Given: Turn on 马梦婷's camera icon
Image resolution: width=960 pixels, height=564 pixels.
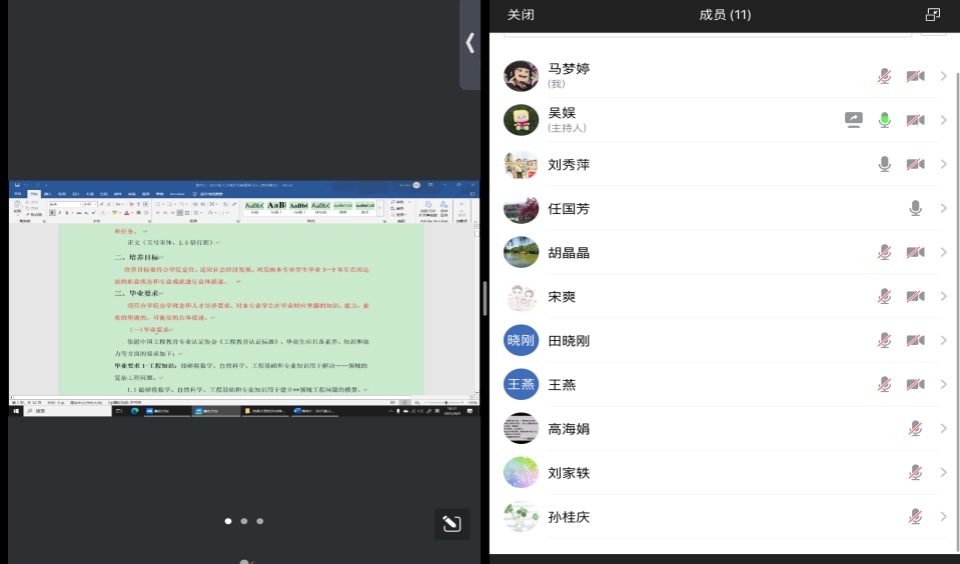Looking at the screenshot, I should click(915, 76).
